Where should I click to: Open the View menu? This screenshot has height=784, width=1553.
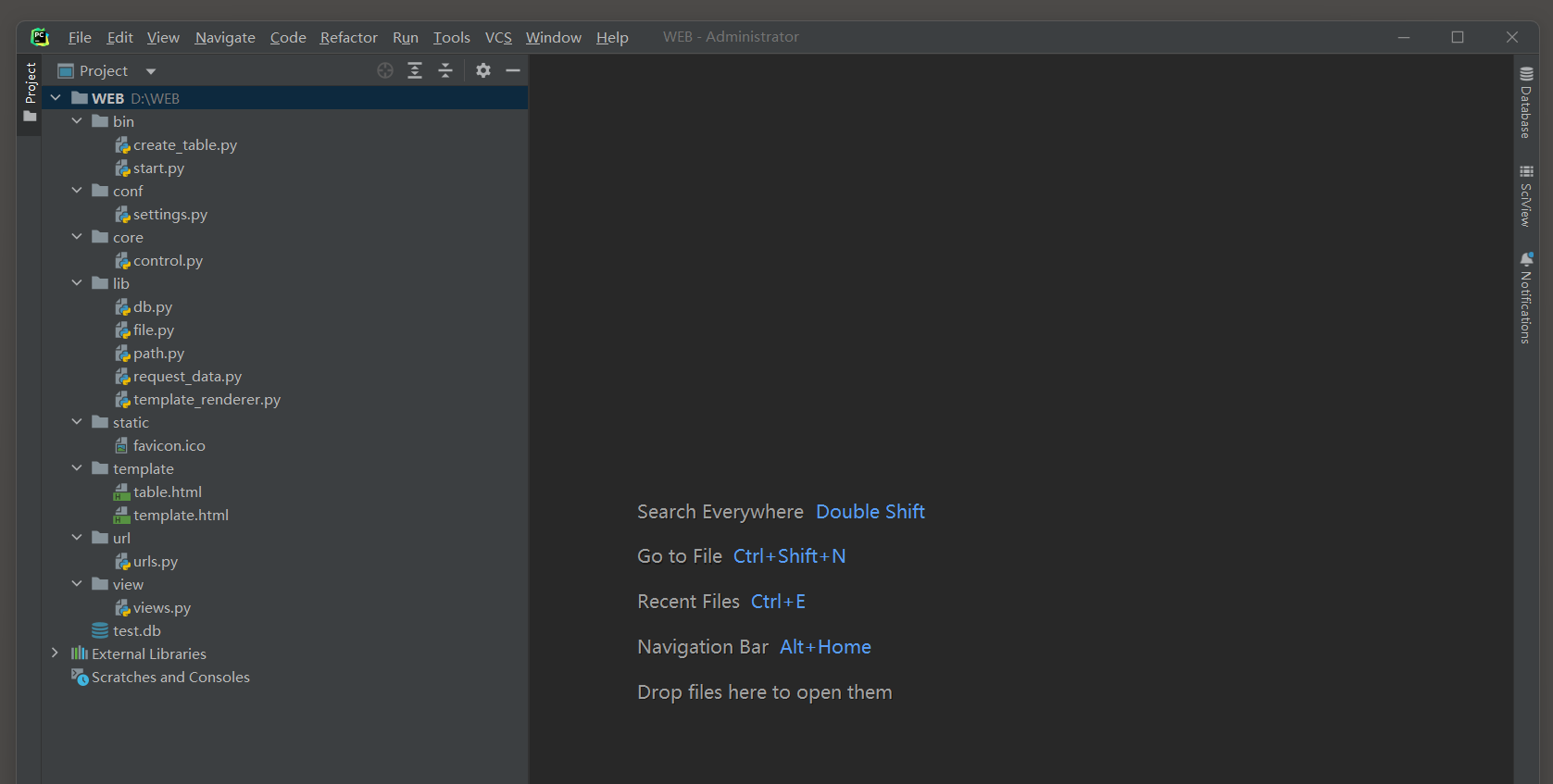coord(163,37)
